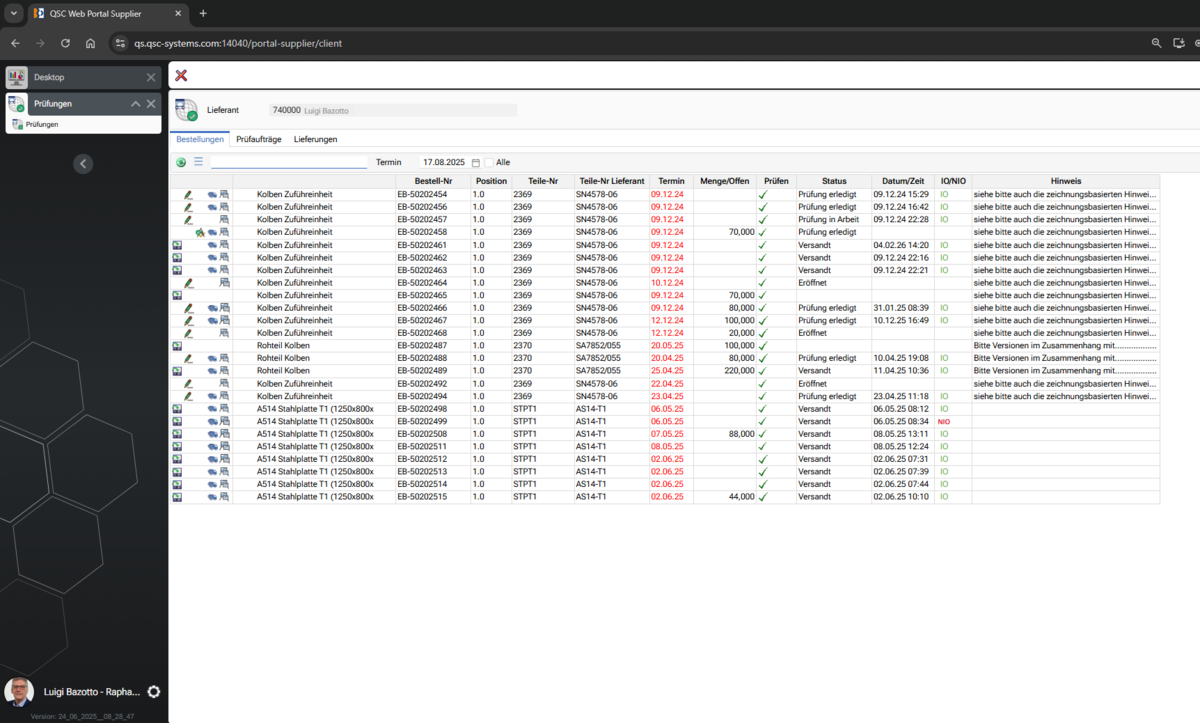The width and height of the screenshot is (1200, 723).
Task: Sort by the IO/NIO column header
Action: pyautogui.click(x=953, y=181)
